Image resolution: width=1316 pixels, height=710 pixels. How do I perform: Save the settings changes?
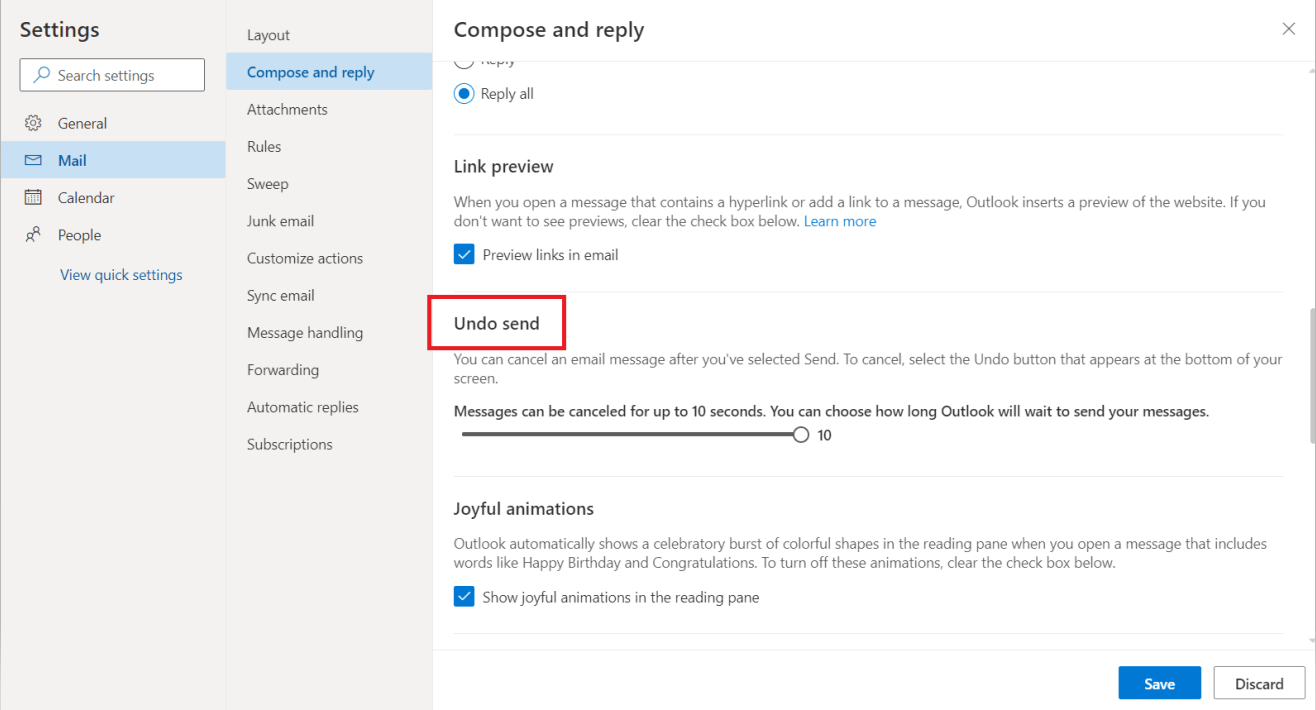[1159, 683]
